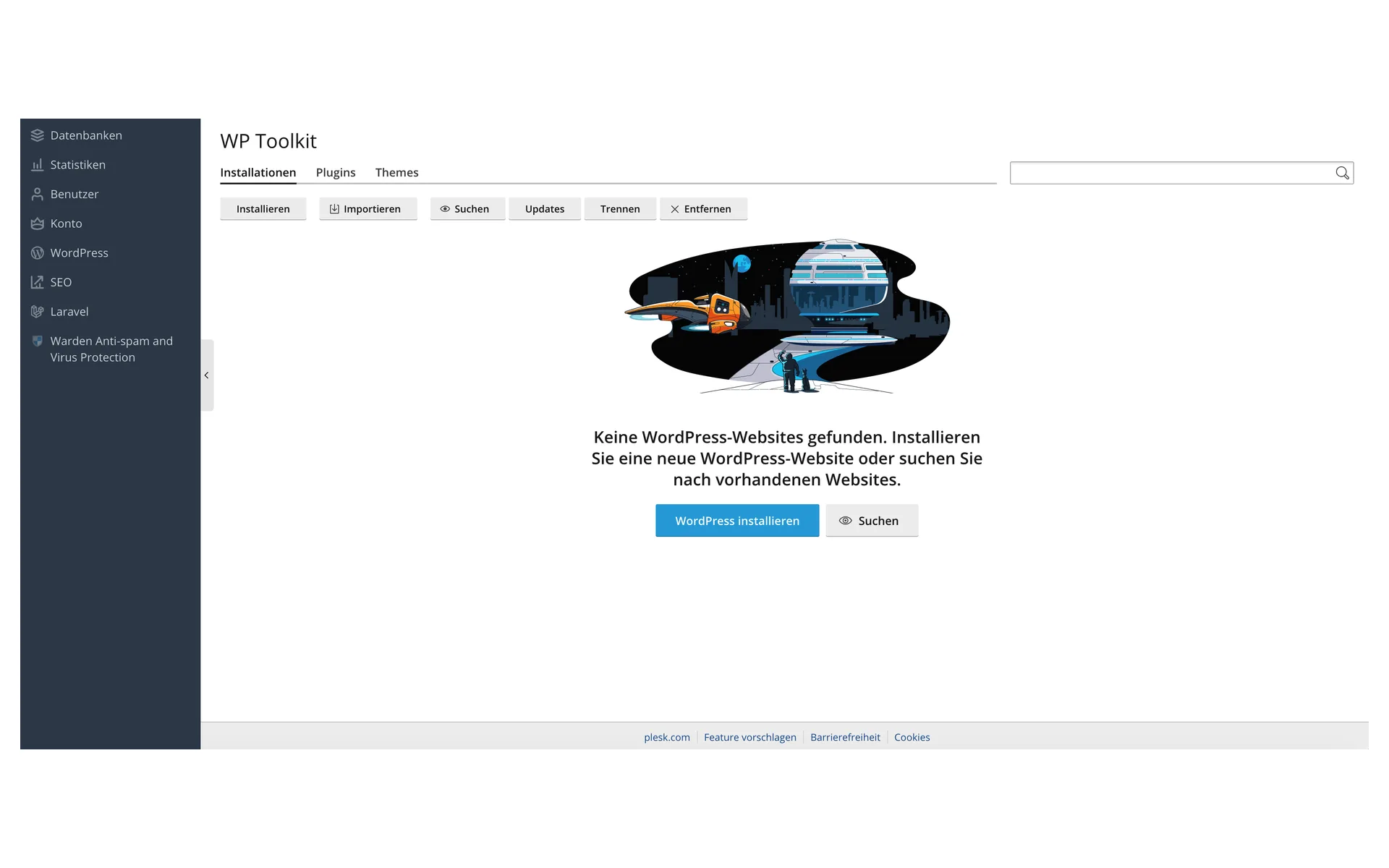This screenshot has height=868, width=1389.
Task: Click the Keine WordPress-Websites gefunden message
Action: 787,459
